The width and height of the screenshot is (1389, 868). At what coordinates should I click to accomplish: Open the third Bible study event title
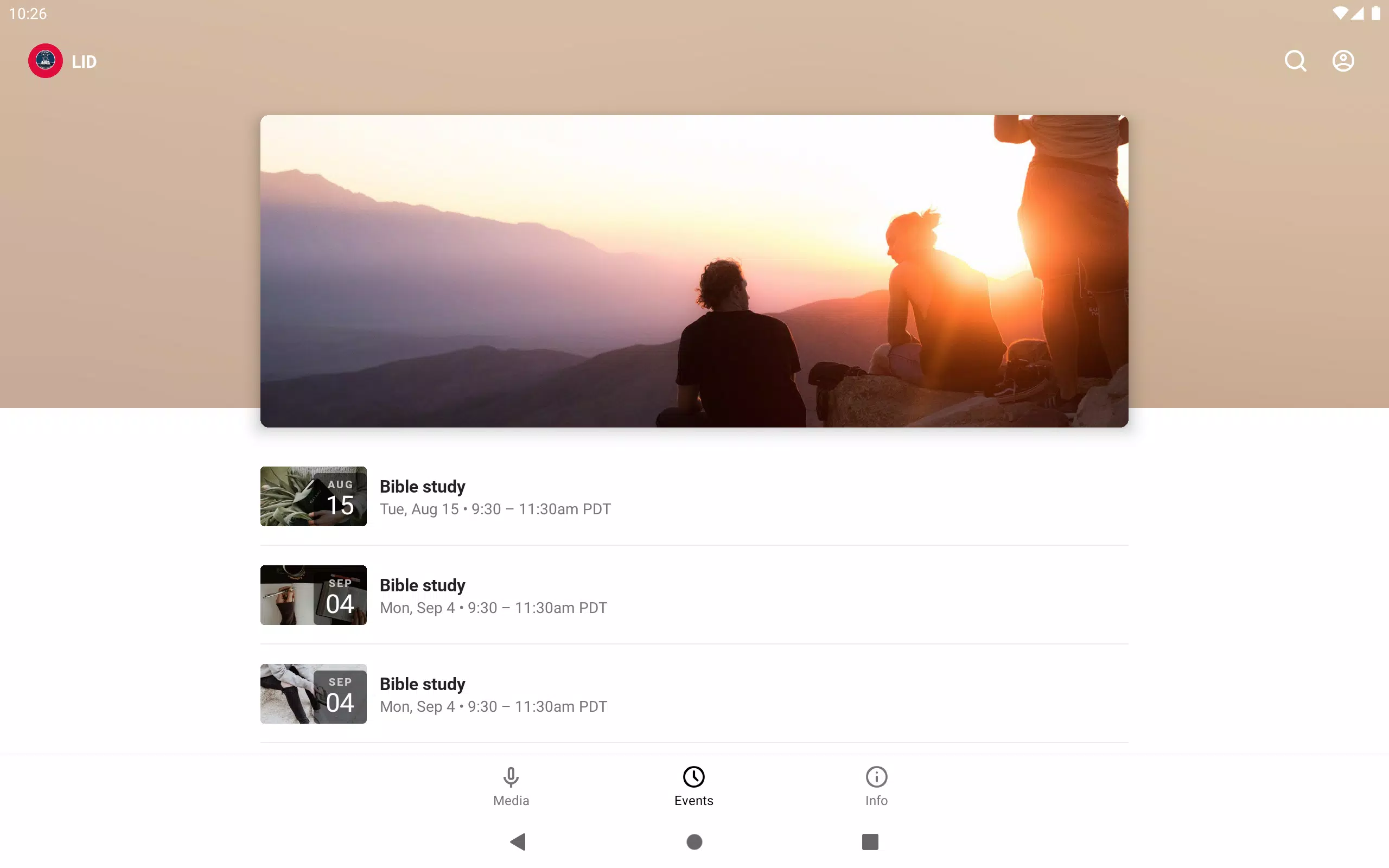423,684
